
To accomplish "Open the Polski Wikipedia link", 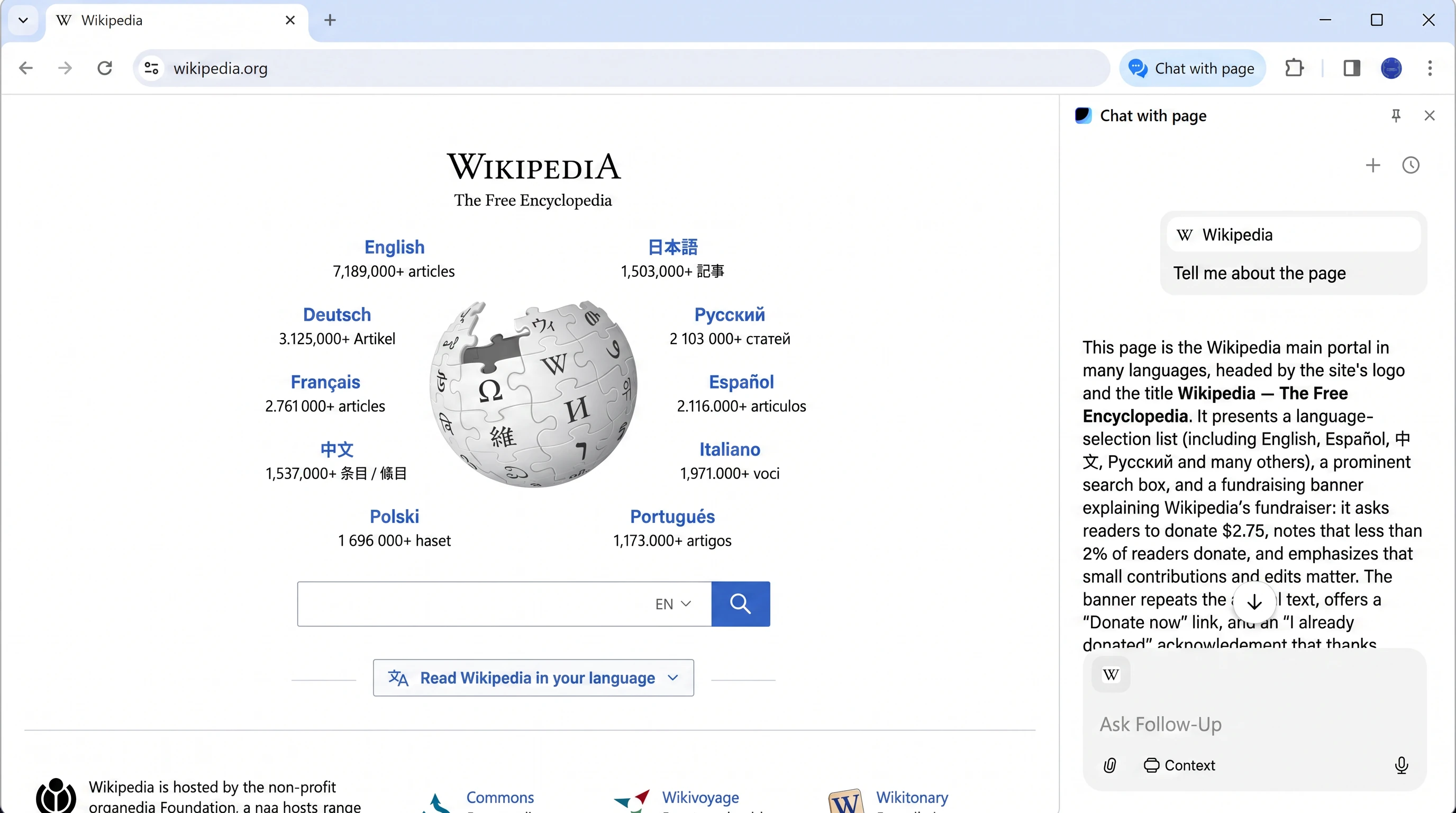I will (394, 517).
